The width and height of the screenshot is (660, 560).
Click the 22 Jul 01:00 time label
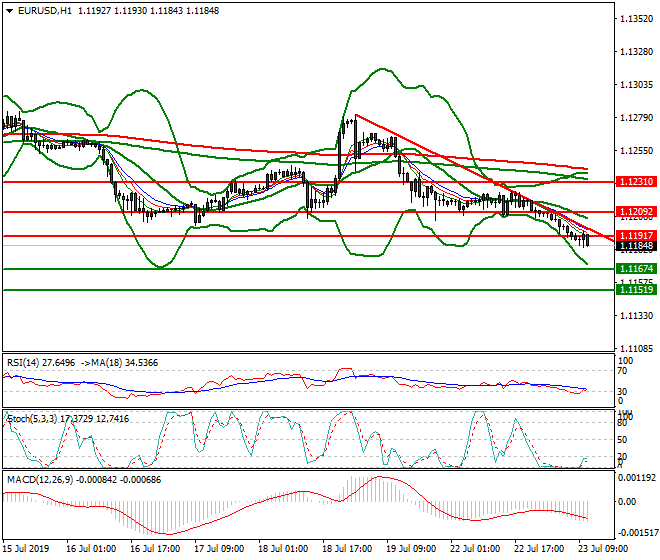point(475,549)
